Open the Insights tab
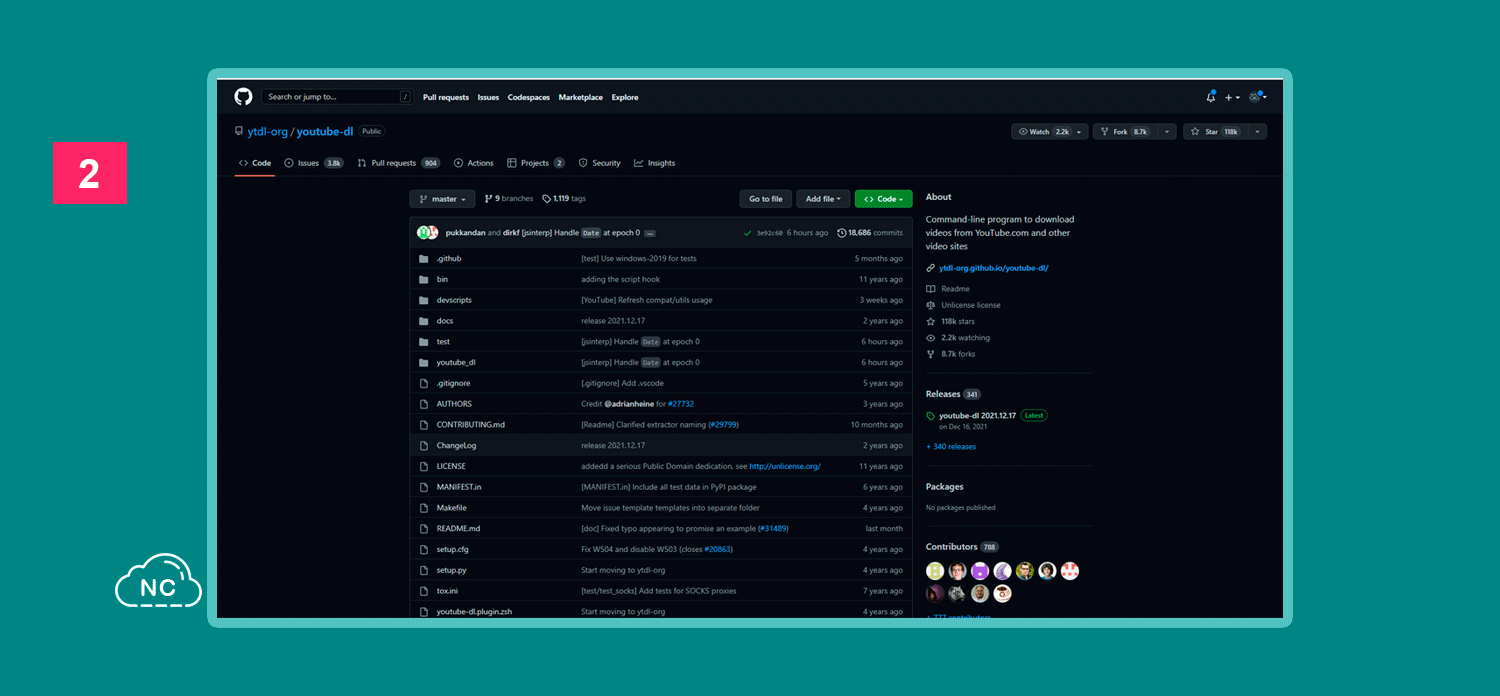Image resolution: width=1500 pixels, height=696 pixels. (x=655, y=163)
